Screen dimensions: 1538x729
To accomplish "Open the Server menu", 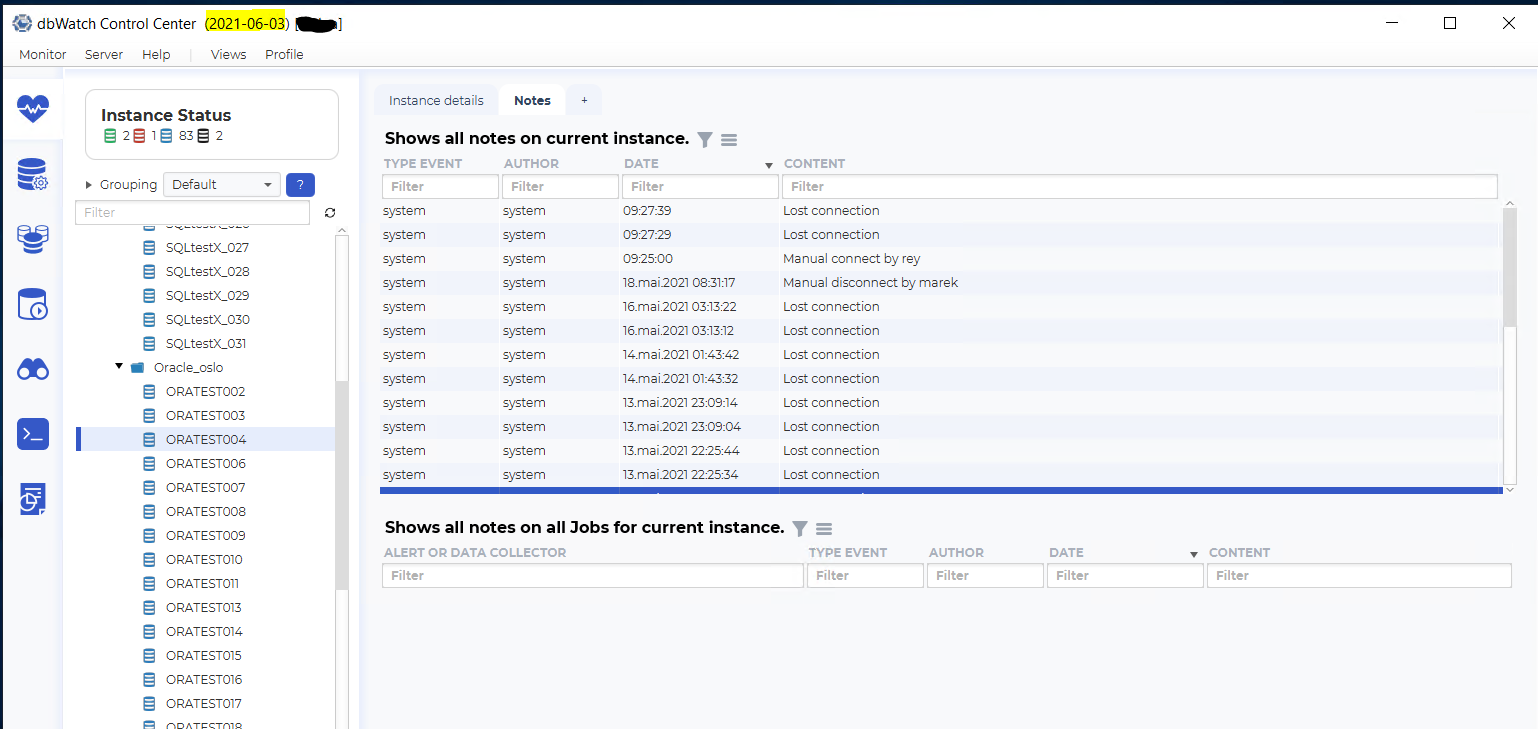I will click(x=104, y=55).
